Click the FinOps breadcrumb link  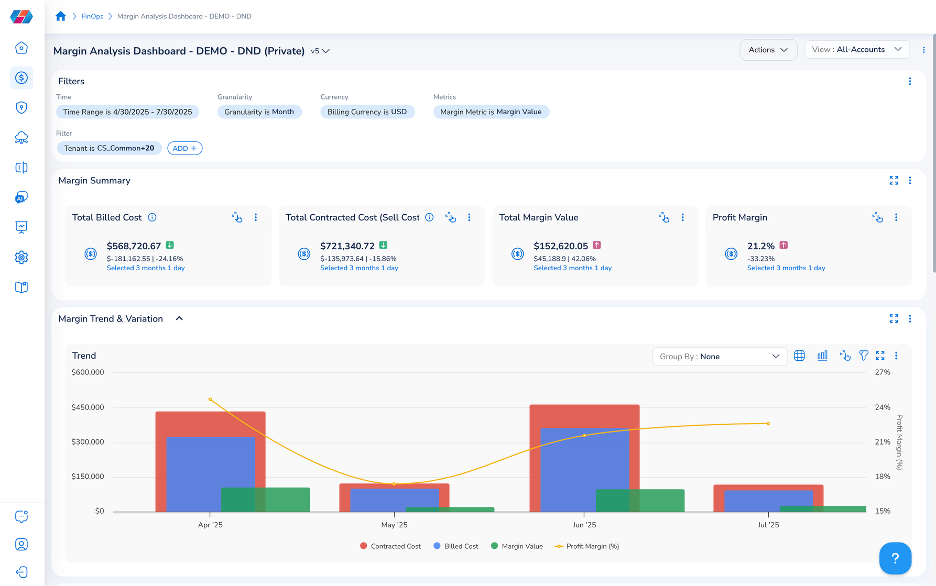click(92, 16)
